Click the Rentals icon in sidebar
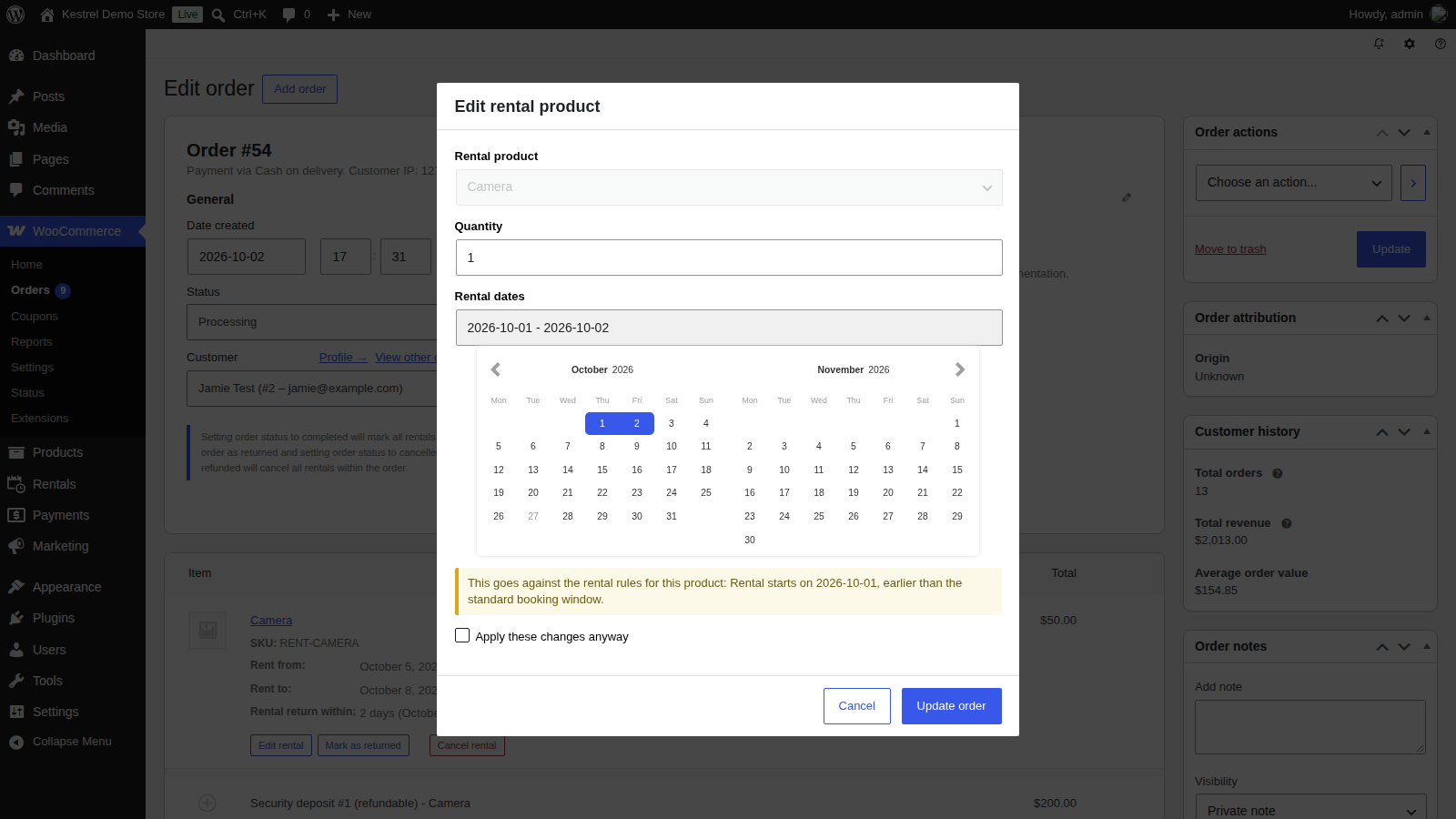The image size is (1456, 819). click(x=16, y=484)
